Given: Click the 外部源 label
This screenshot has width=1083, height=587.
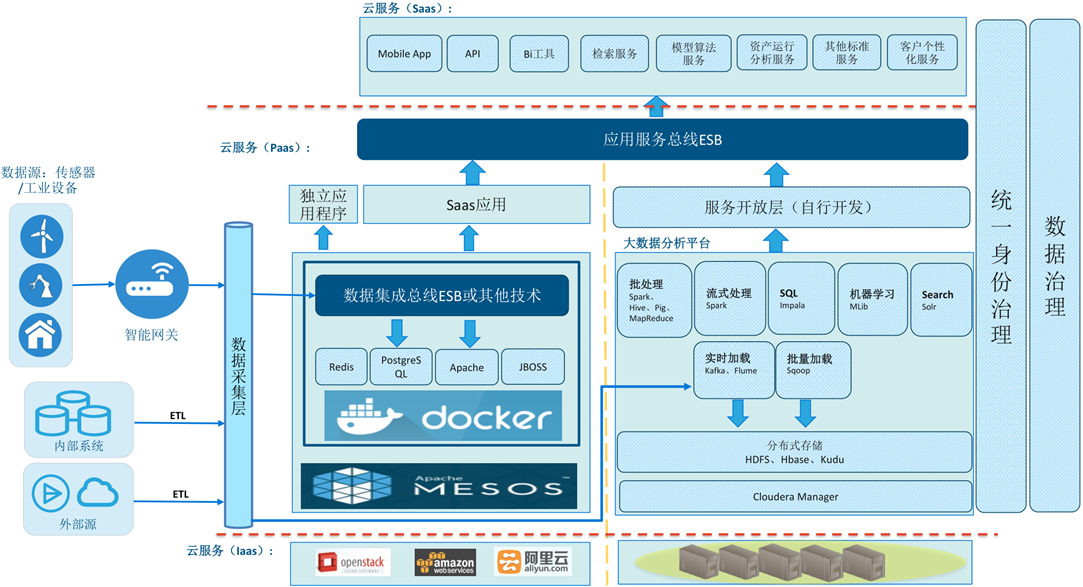Looking at the screenshot, I should pyautogui.click(x=78, y=524).
